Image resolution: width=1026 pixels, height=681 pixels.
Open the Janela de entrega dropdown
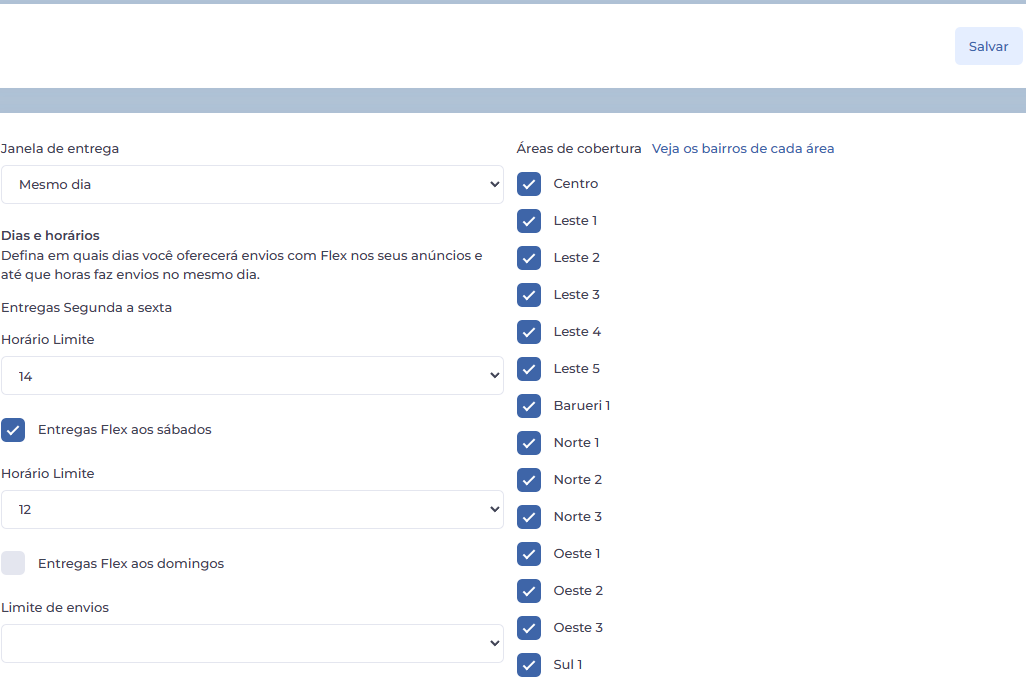tap(252, 184)
